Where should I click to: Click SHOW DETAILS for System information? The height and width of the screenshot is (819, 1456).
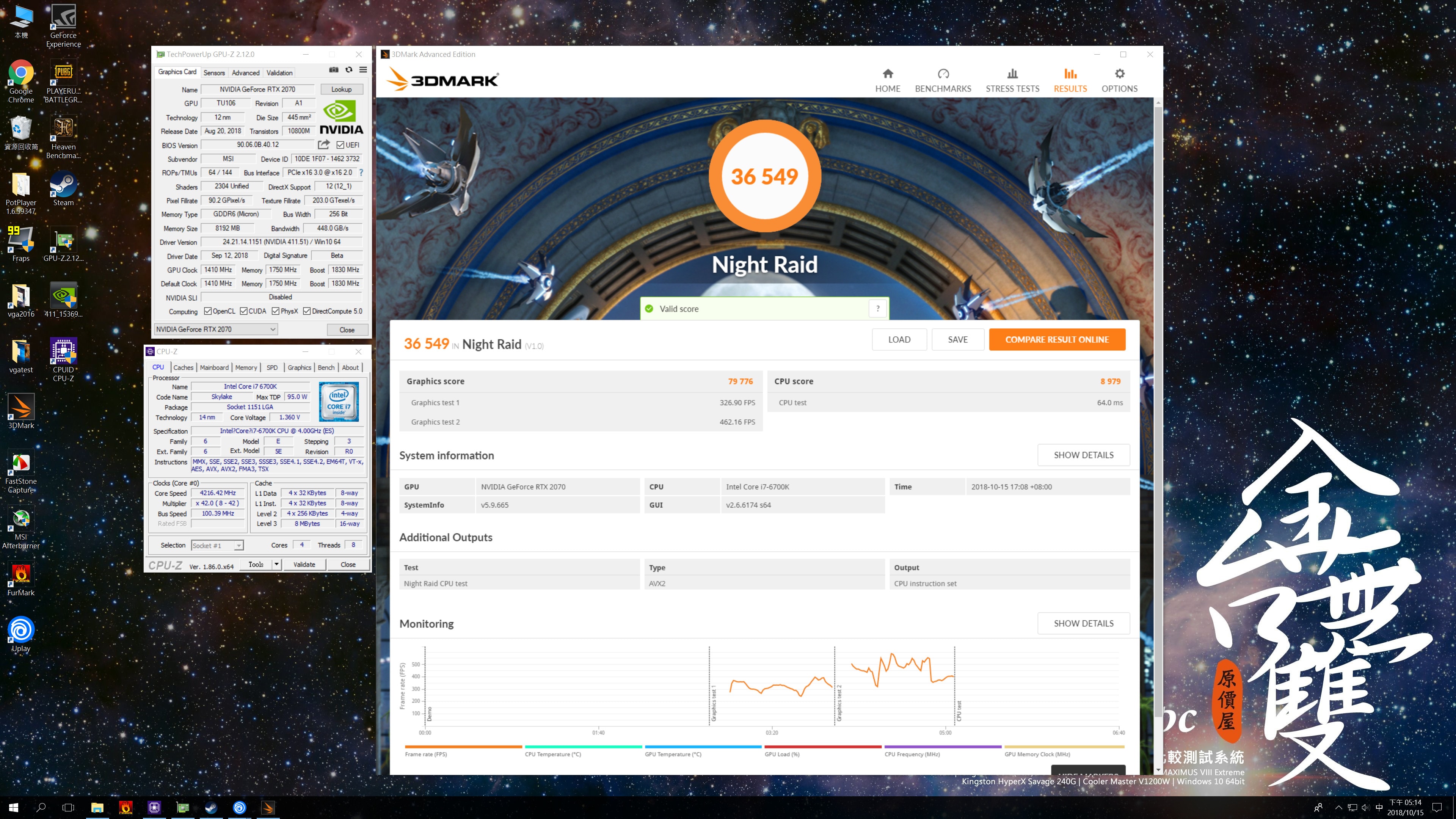click(1083, 455)
